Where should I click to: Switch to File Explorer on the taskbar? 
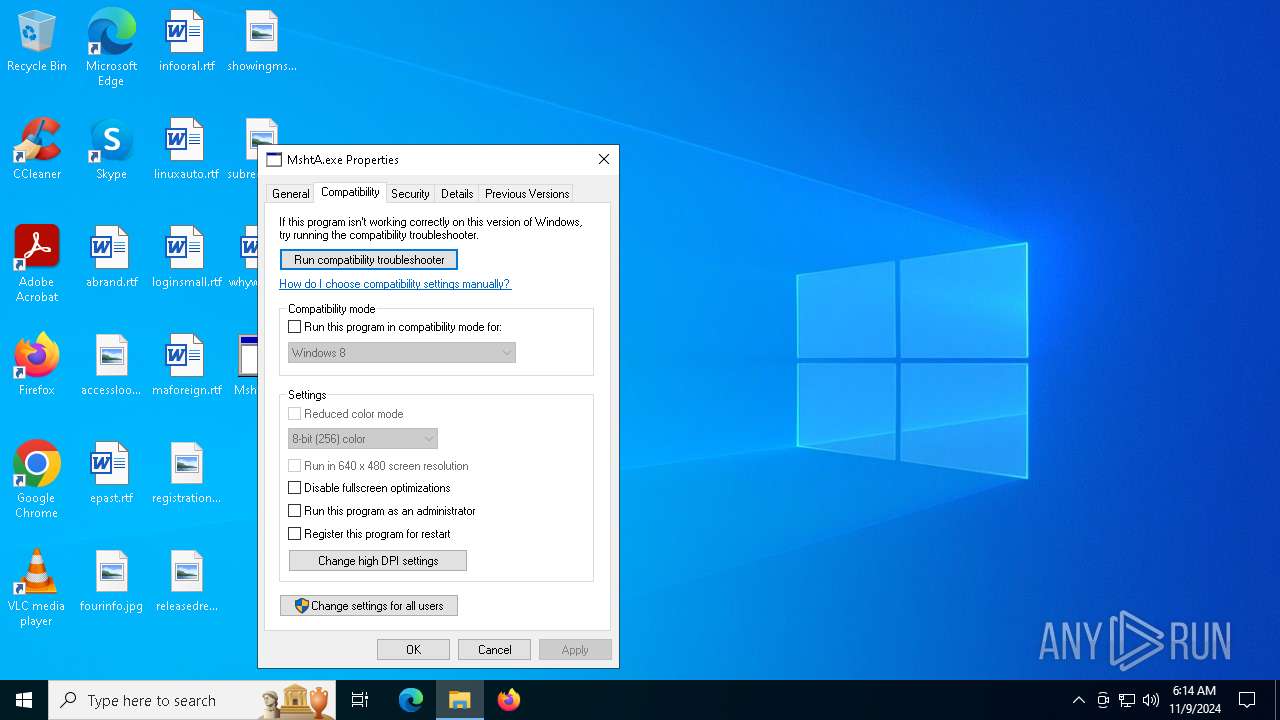click(460, 700)
